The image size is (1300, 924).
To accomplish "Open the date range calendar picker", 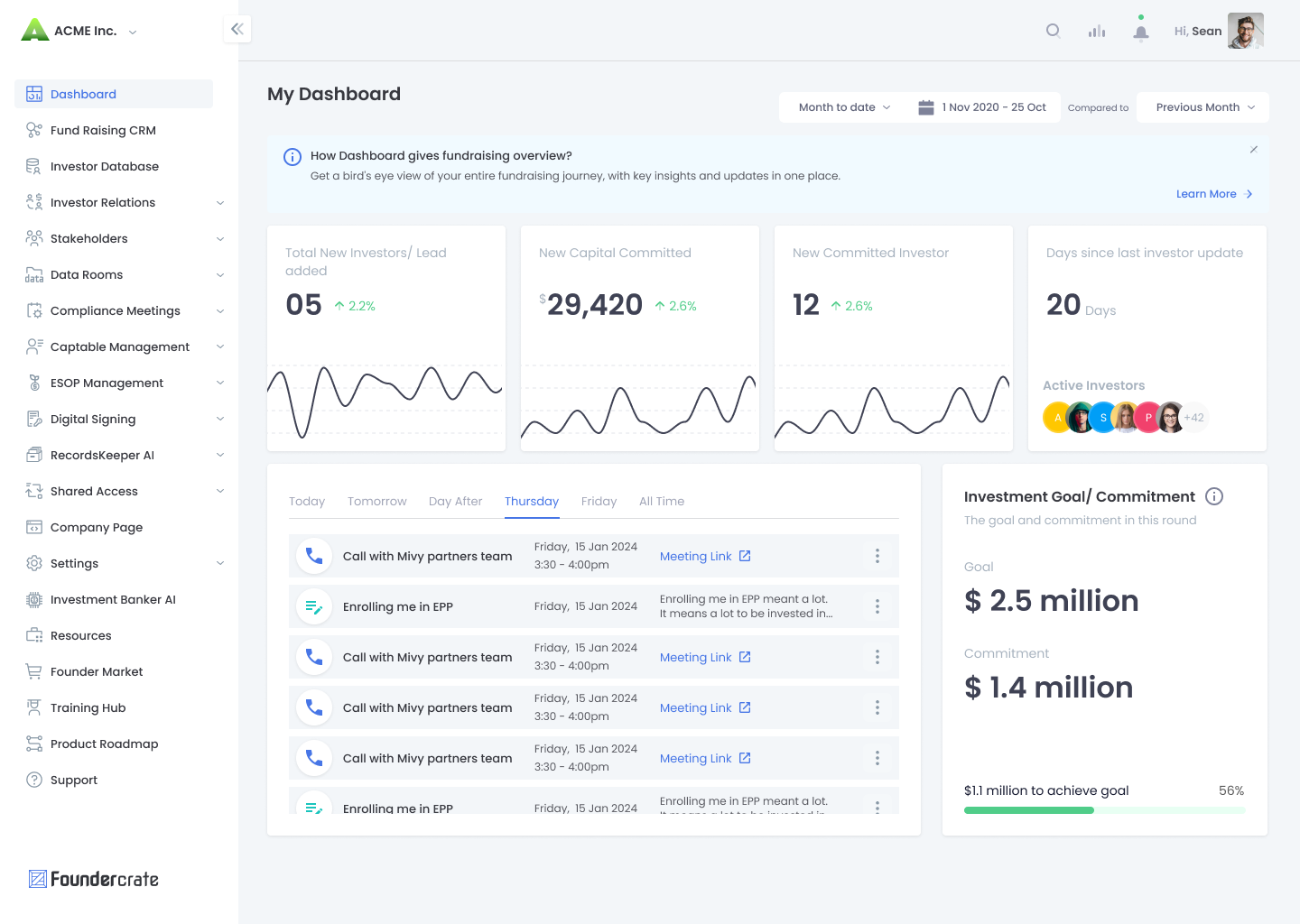I will point(982,107).
